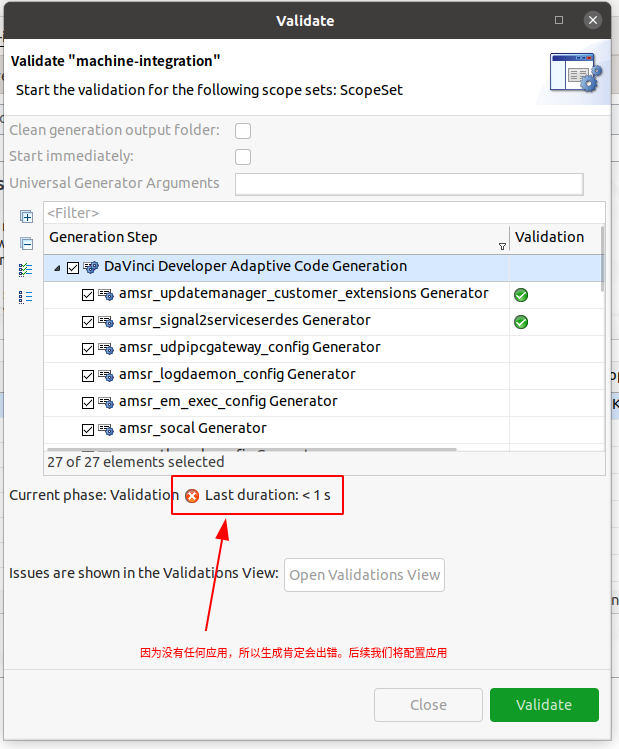Click the Validate button
619x749 pixels.
pos(544,705)
